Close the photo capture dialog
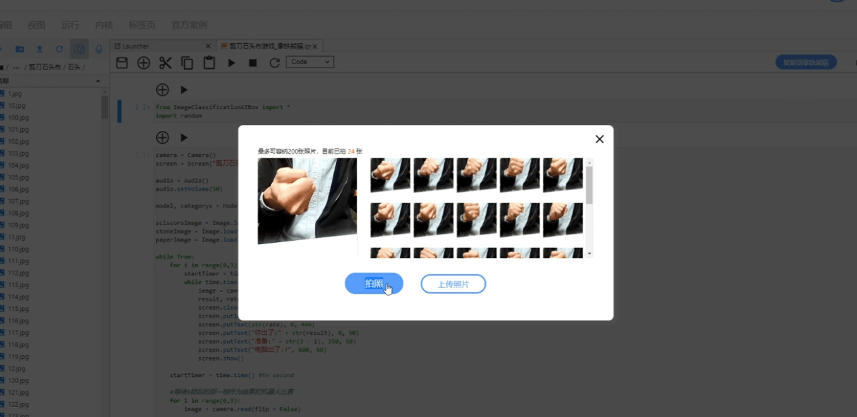857x417 pixels. (x=600, y=139)
